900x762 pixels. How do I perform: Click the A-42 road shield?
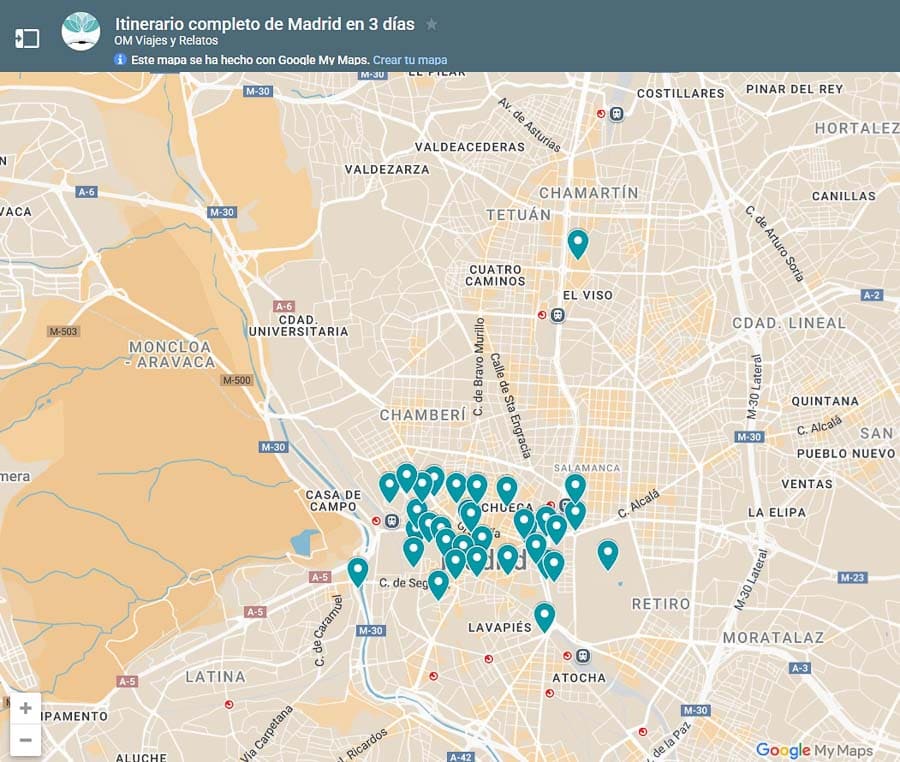(460, 757)
